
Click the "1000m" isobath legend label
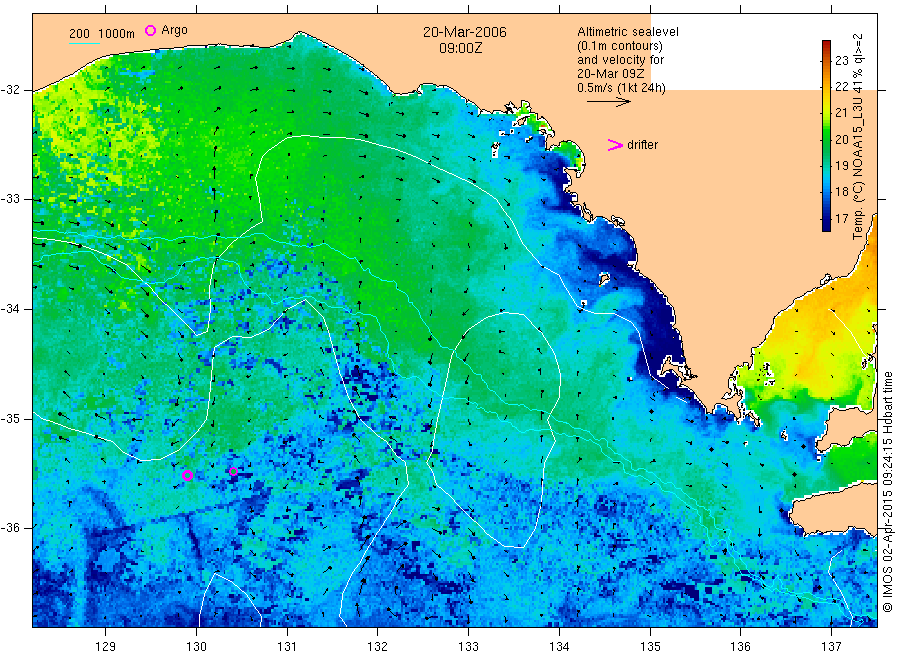coord(117,34)
